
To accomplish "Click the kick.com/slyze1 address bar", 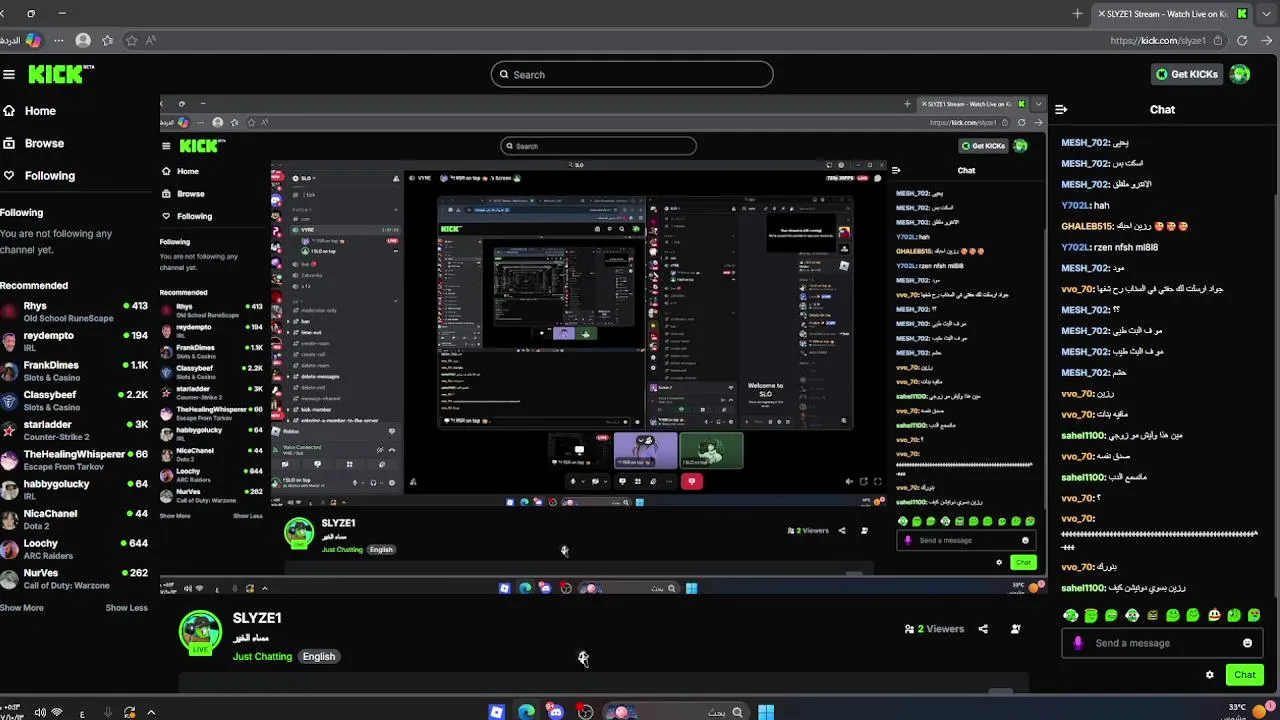I will [1158, 41].
